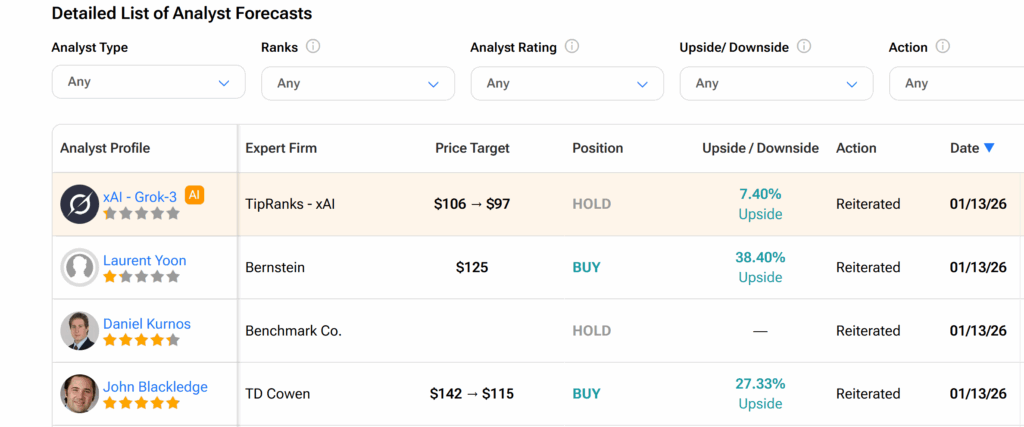Open the xAI - Grok-3 analyst profile
1024x427 pixels.
[x=140, y=197]
